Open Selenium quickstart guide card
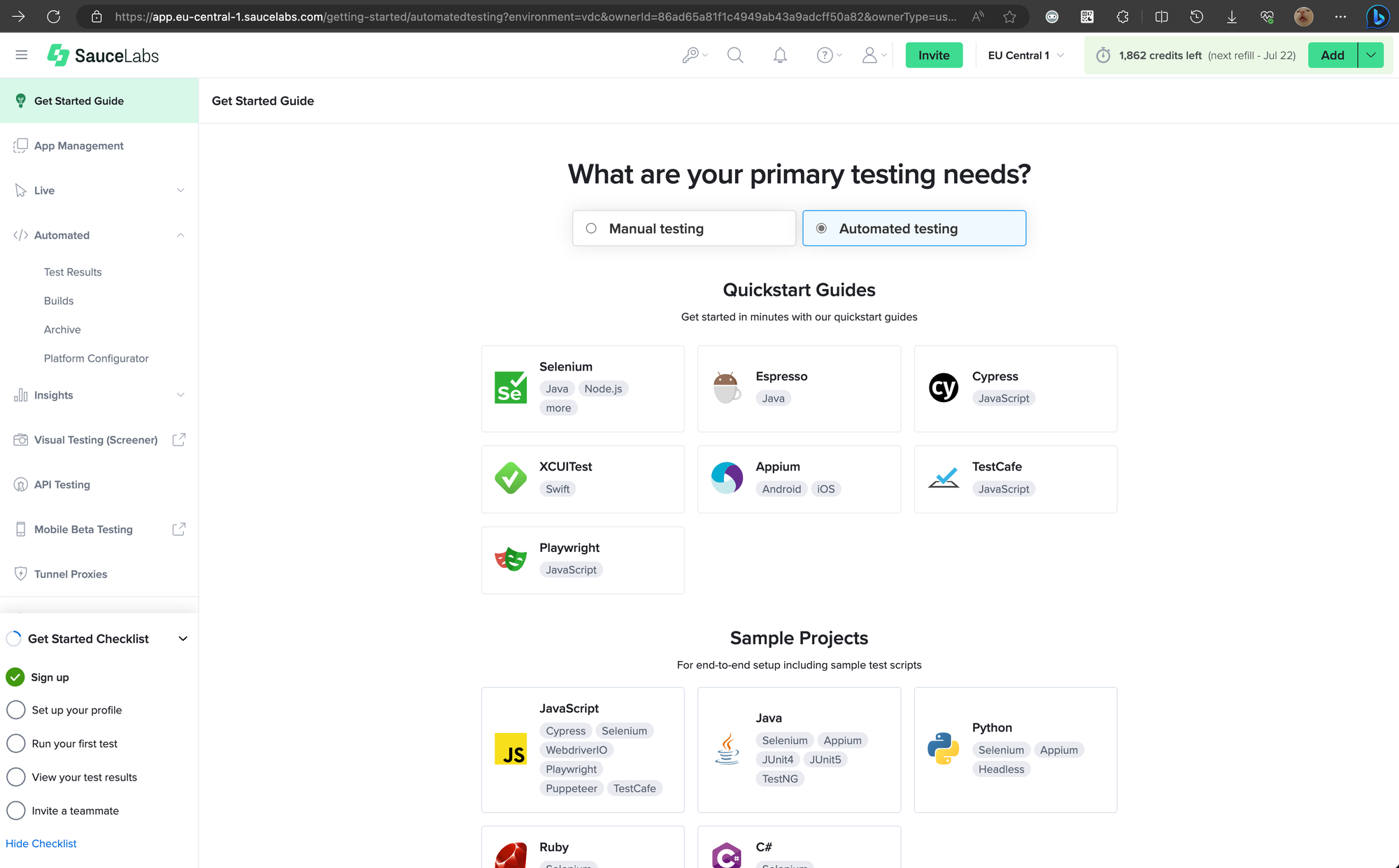 click(583, 388)
